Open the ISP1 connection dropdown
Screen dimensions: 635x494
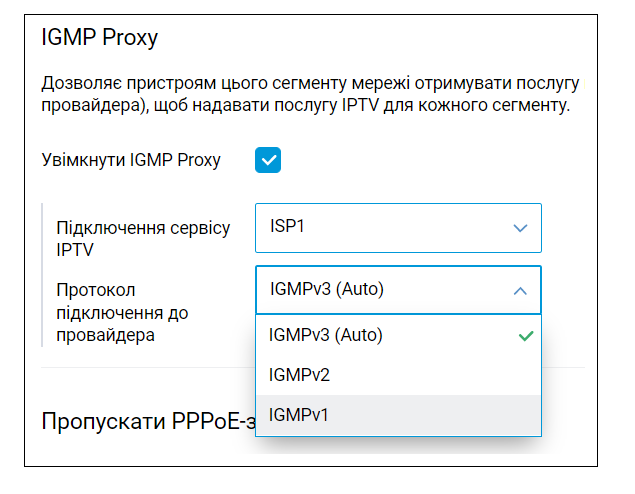(x=398, y=228)
